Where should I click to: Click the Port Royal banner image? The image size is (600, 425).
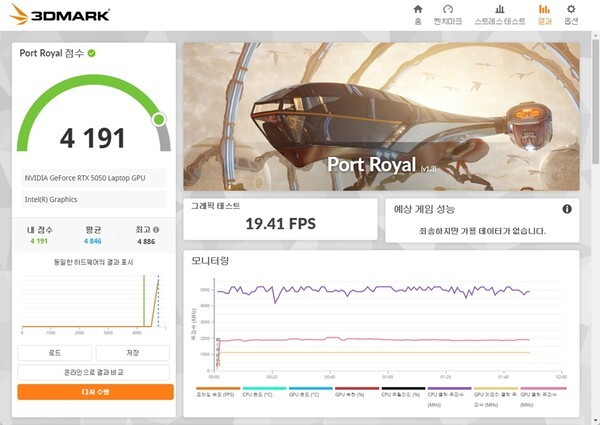381,115
